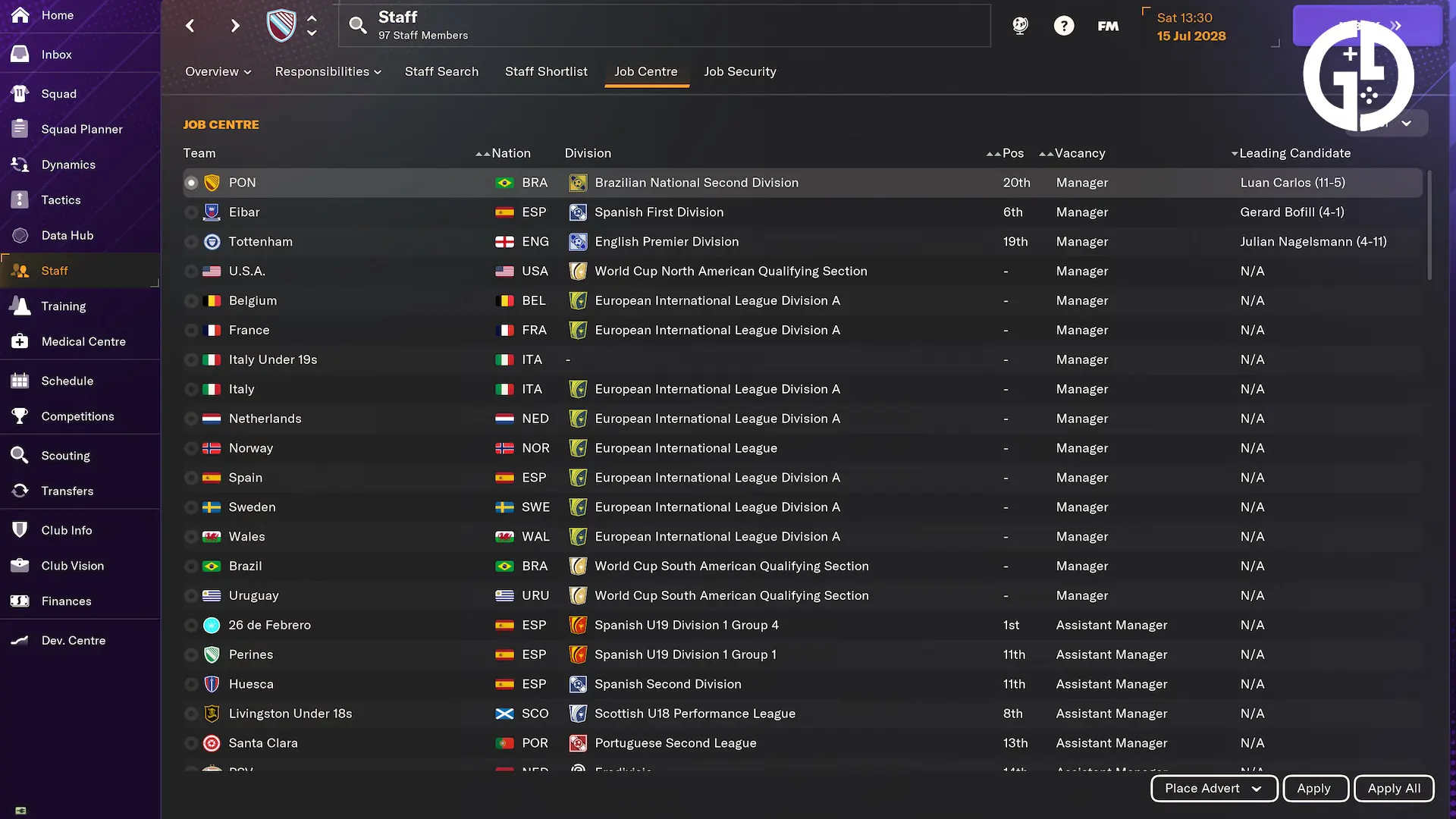The height and width of the screenshot is (819, 1456).
Task: Click the FM menu logo
Action: click(1108, 26)
